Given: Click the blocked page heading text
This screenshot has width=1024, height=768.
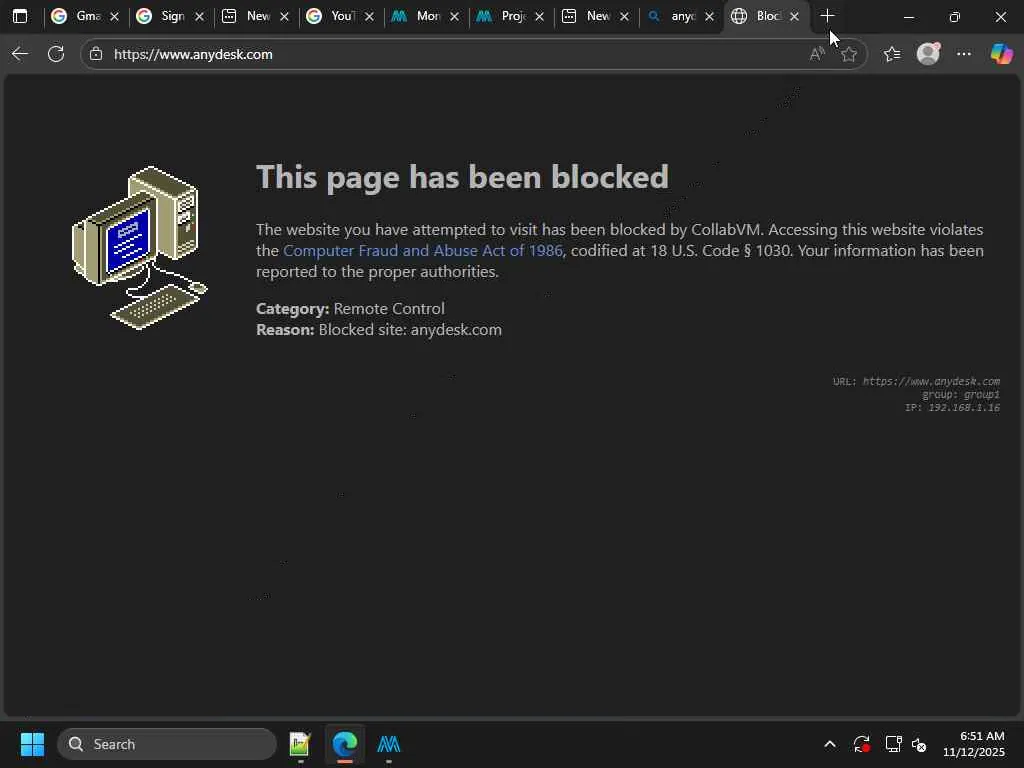Looking at the screenshot, I should (462, 177).
